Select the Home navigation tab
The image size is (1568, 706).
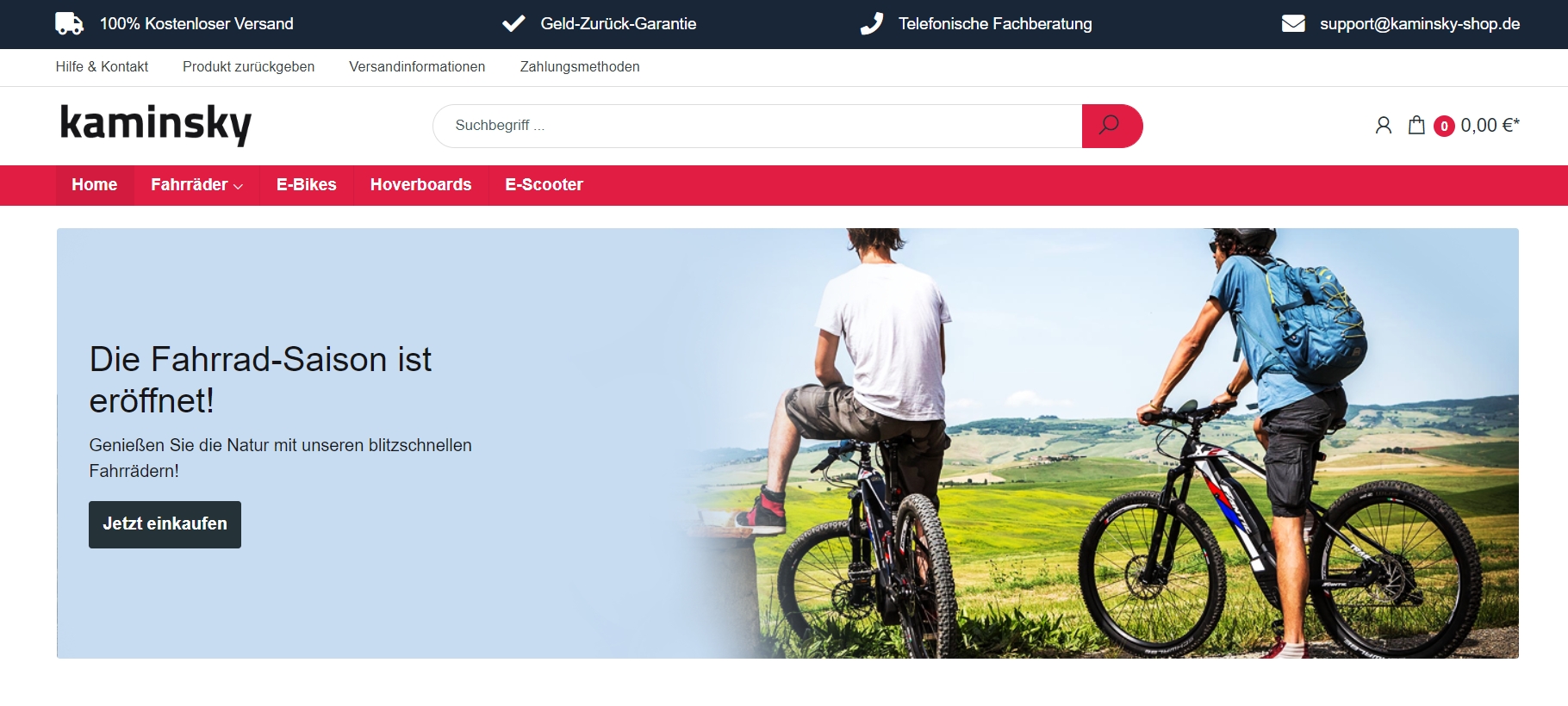point(95,185)
